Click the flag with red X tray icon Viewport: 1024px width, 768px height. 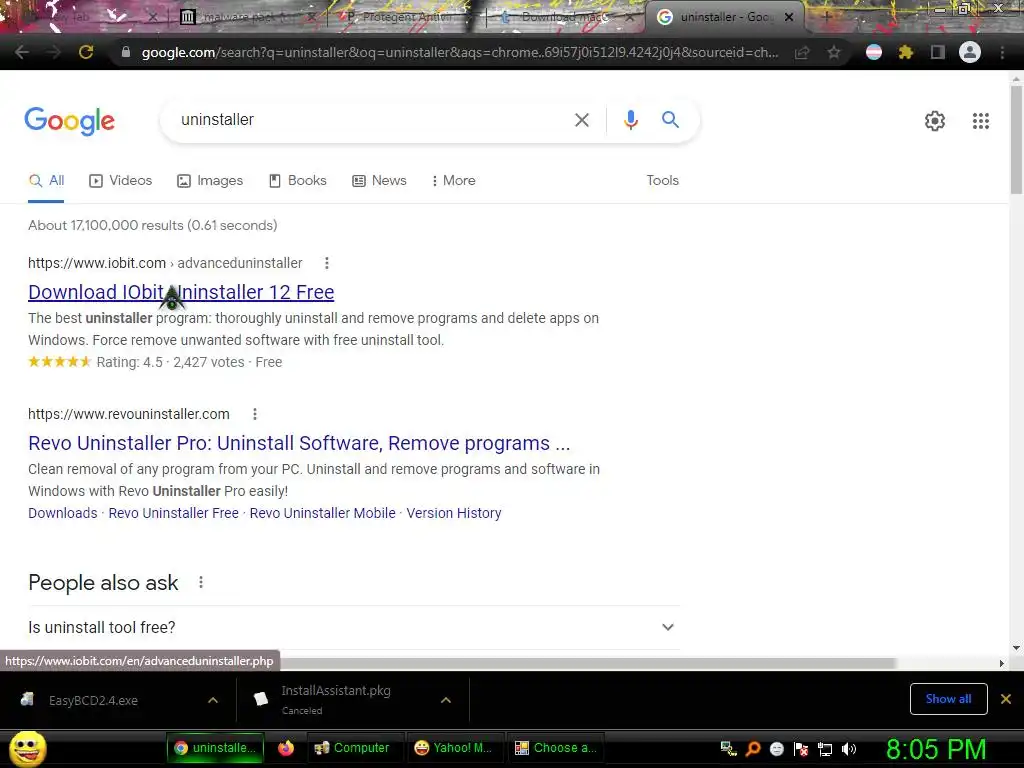tap(801, 749)
